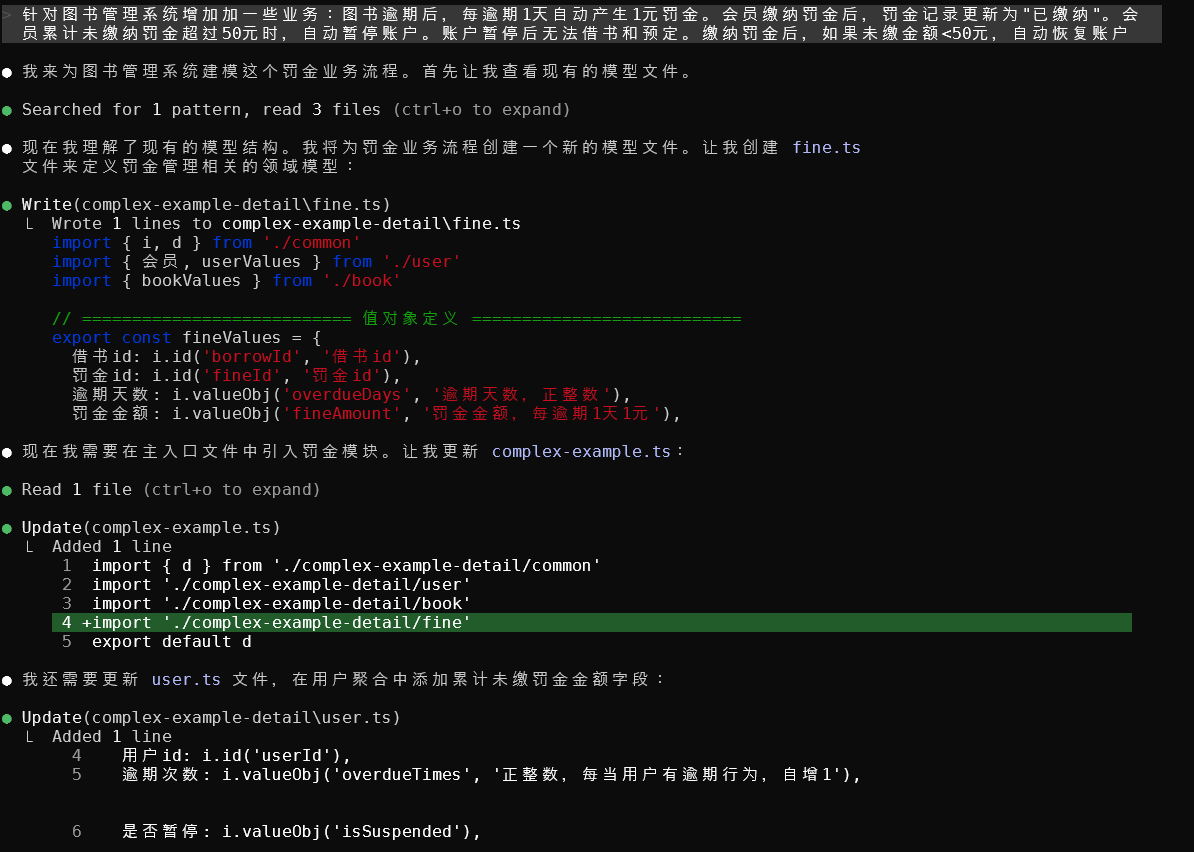Viewport: 1194px width, 852px height.
Task: Open the user.ts file name in text
Action: 186,680
